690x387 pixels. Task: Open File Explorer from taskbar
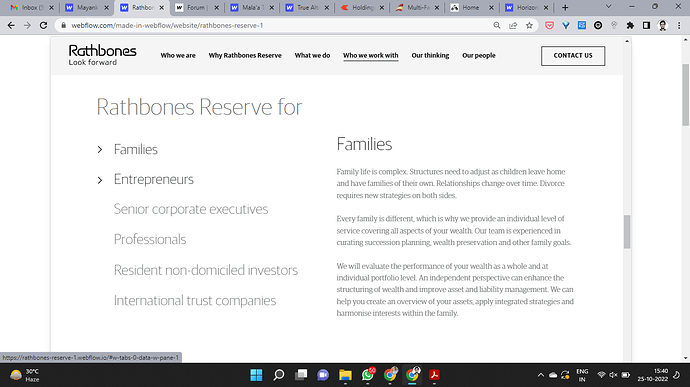345,375
